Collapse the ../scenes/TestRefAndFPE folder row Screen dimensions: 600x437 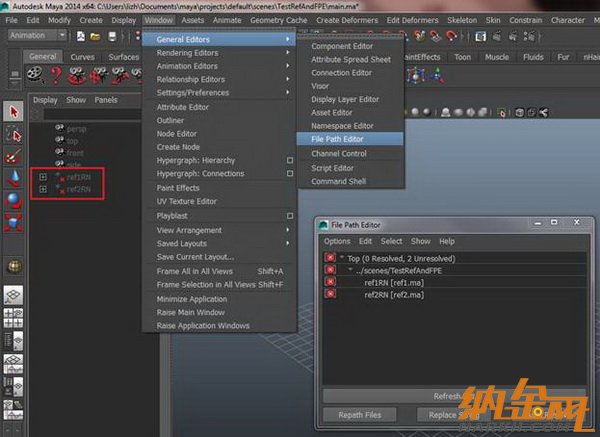[x=350, y=270]
